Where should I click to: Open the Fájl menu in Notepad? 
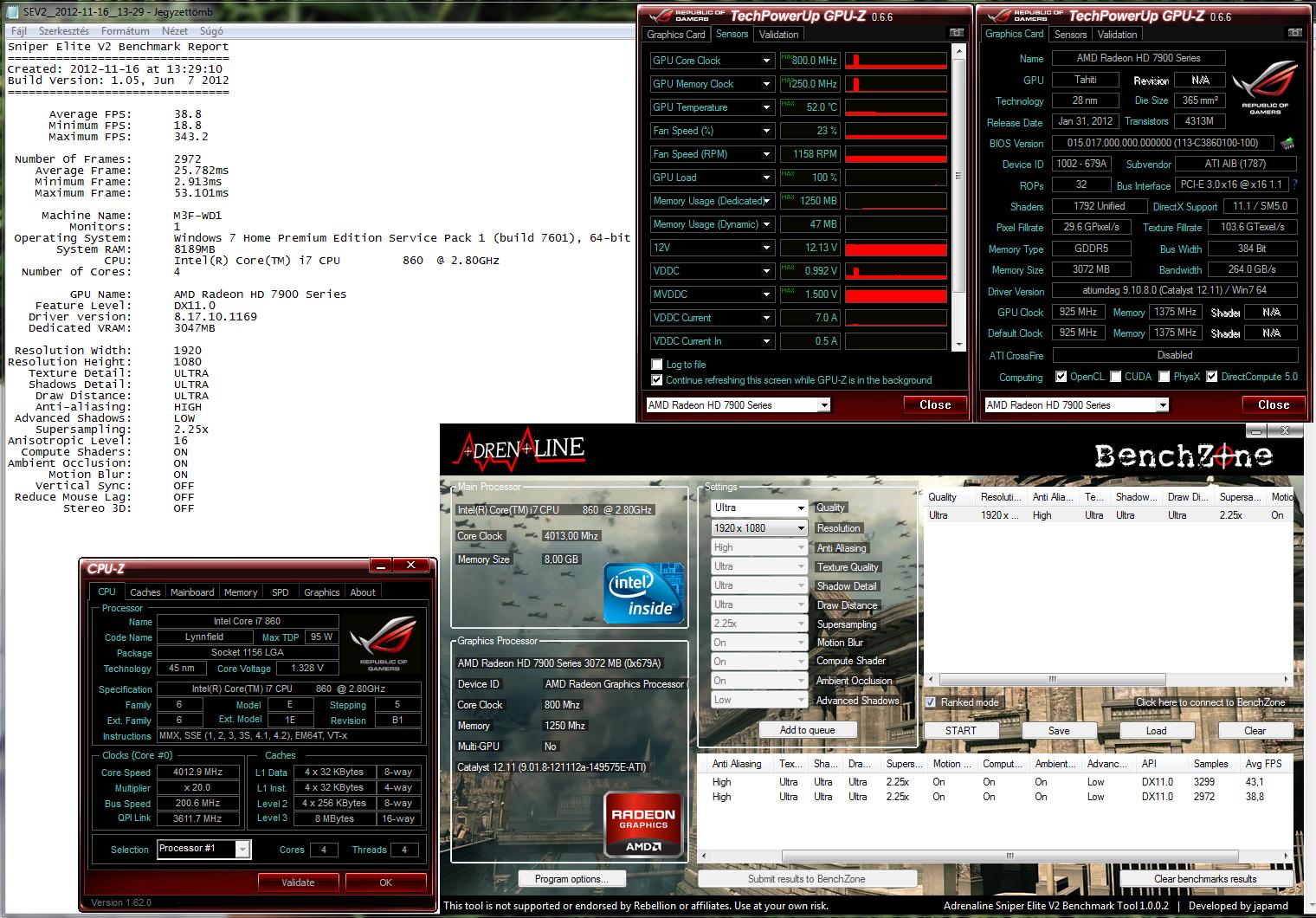[18, 30]
